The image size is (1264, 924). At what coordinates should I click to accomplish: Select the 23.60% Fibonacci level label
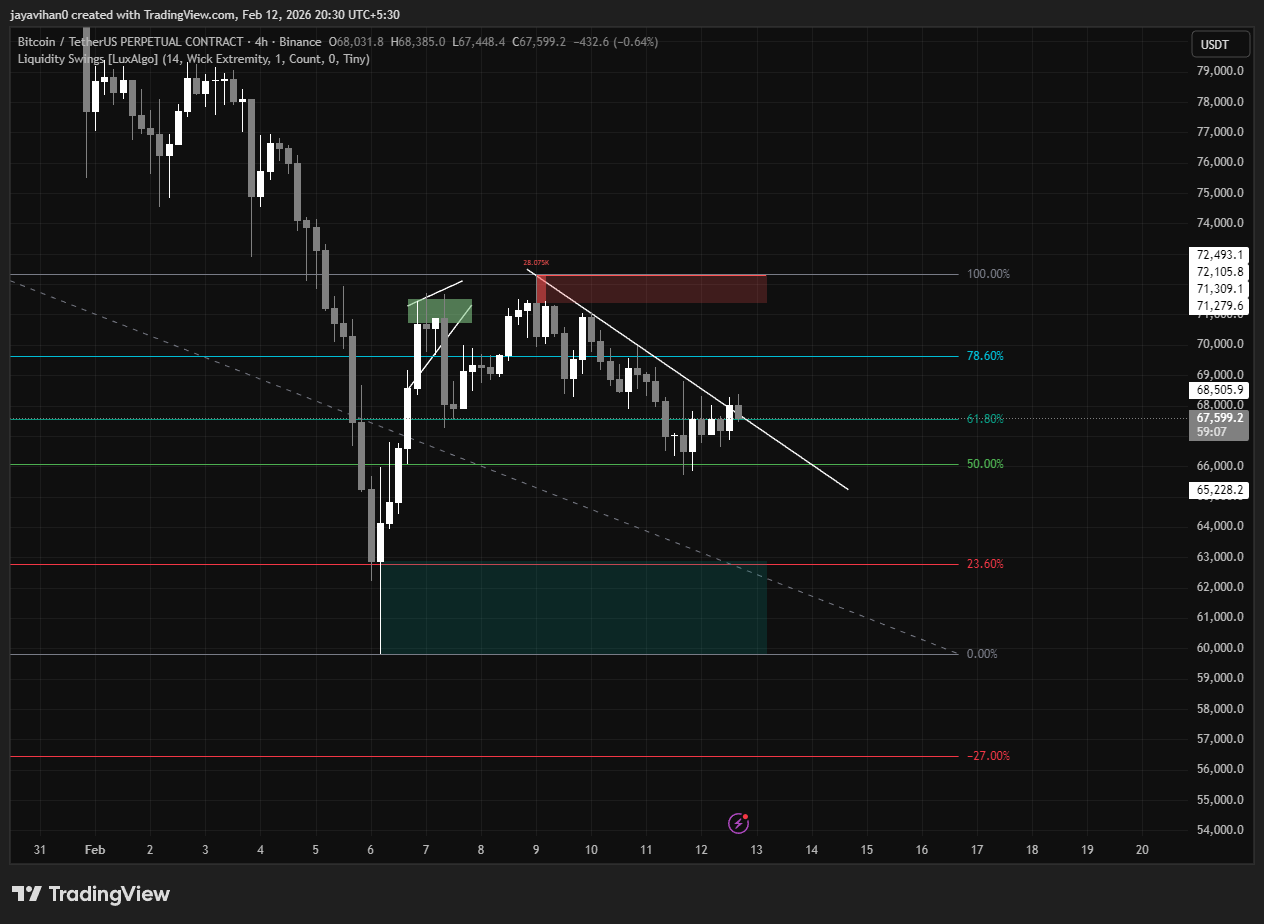point(985,564)
